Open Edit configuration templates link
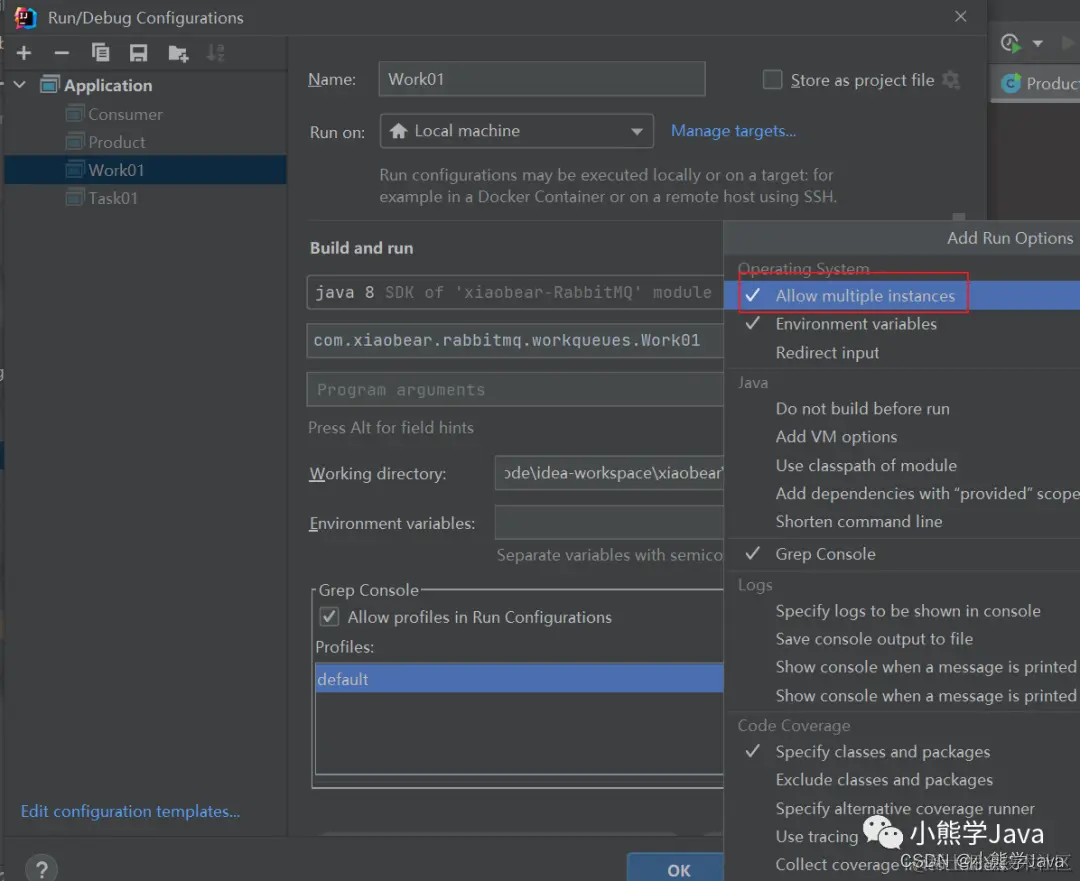 click(x=130, y=811)
